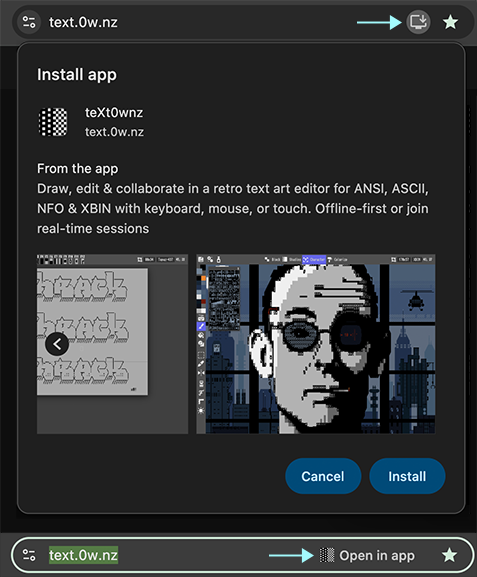Show previous screenshot with left chevron
Image resolution: width=477 pixels, height=577 pixels.
click(x=57, y=344)
